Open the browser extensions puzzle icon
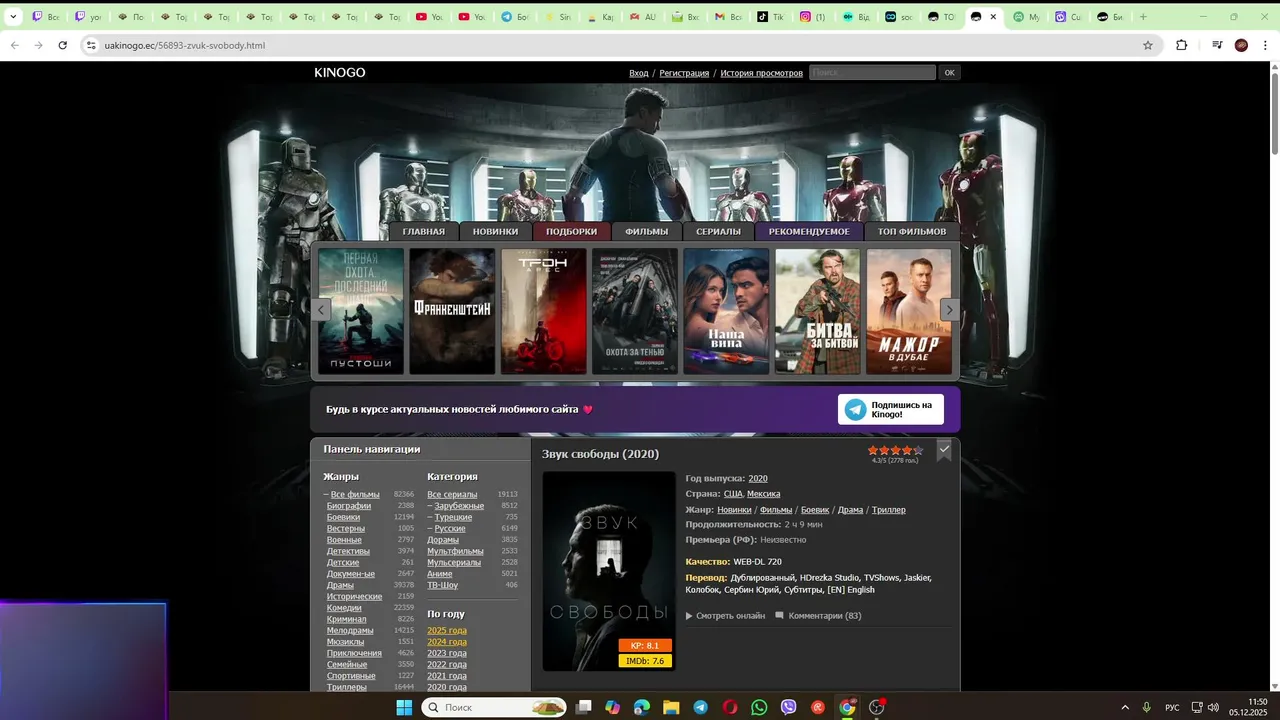This screenshot has height=720, width=1280. pyautogui.click(x=1181, y=45)
